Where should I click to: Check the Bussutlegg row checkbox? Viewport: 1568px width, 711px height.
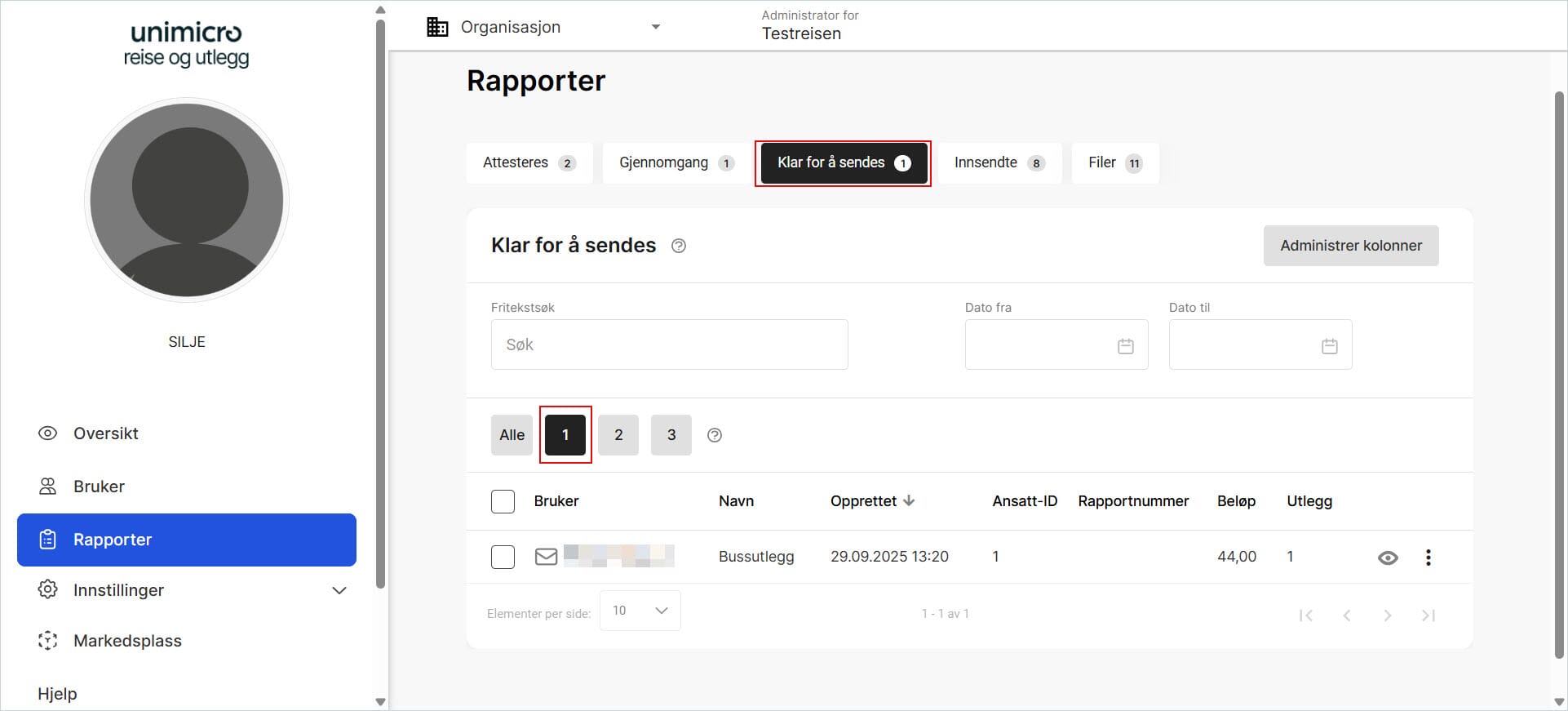(x=503, y=557)
